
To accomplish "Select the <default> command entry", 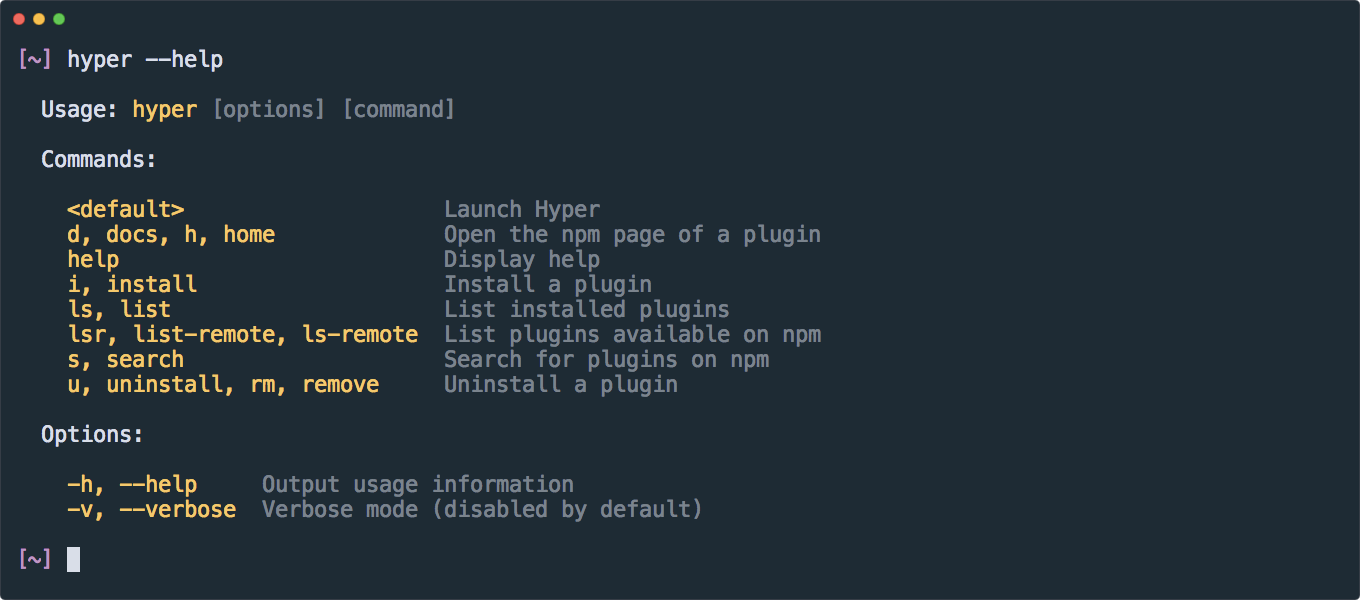I will coord(125,209).
